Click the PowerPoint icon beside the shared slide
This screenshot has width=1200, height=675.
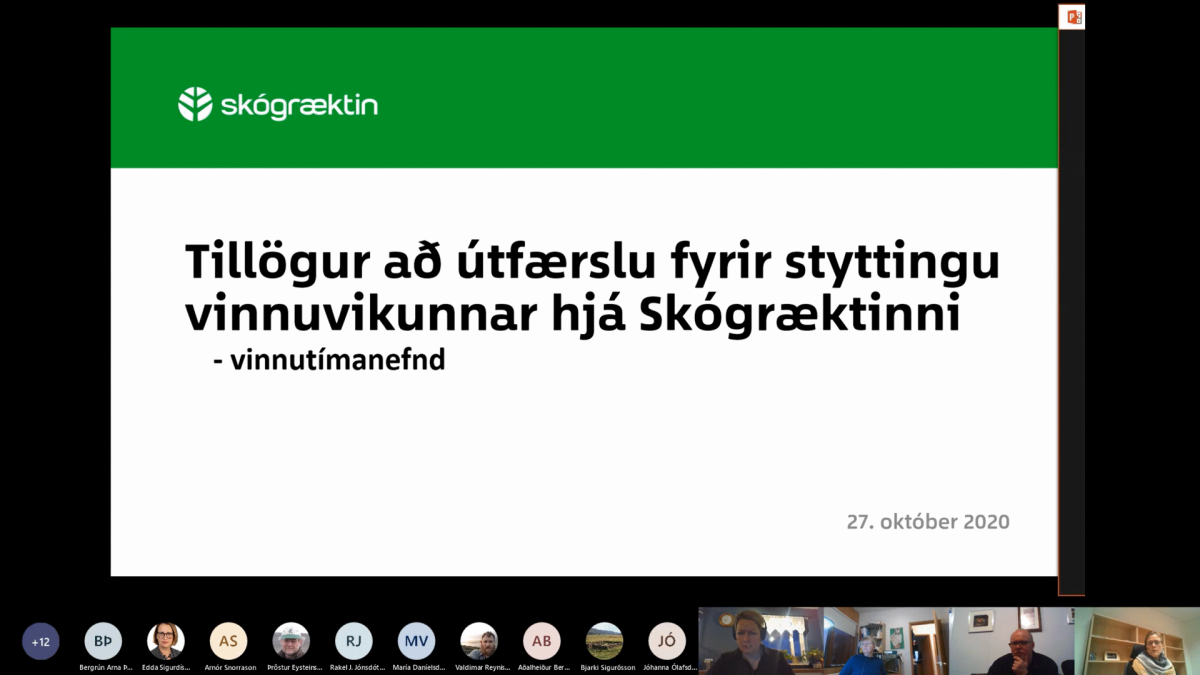click(1075, 17)
